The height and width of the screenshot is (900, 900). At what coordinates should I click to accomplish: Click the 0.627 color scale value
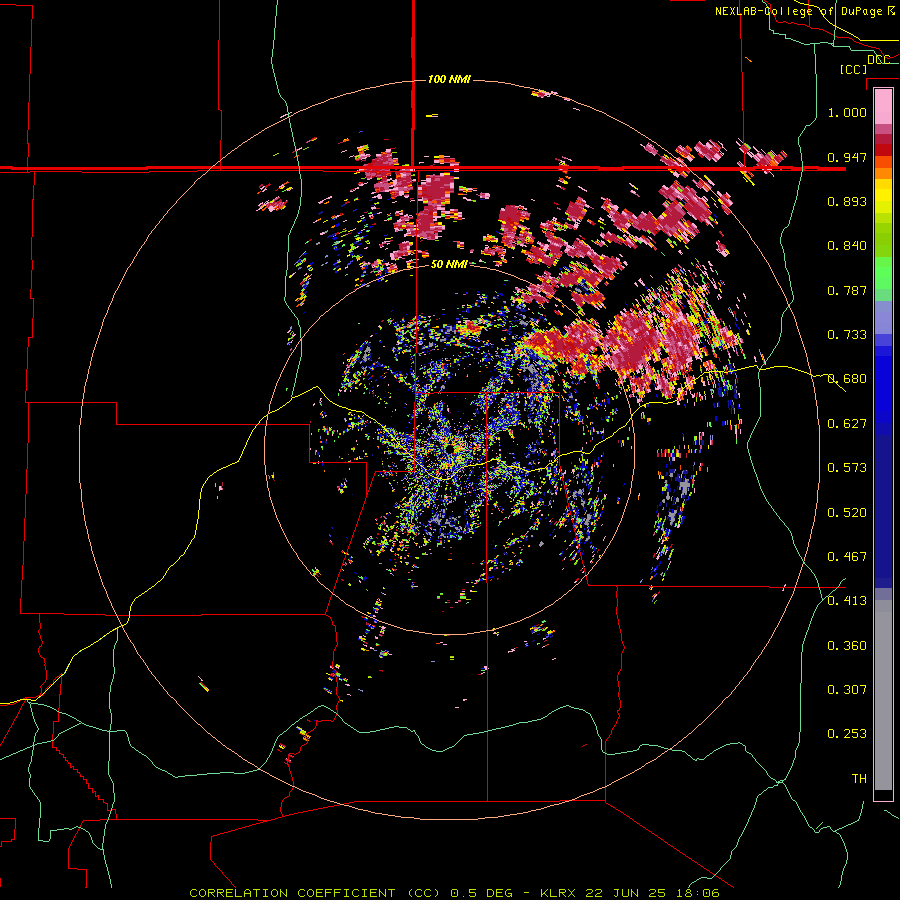pos(847,424)
